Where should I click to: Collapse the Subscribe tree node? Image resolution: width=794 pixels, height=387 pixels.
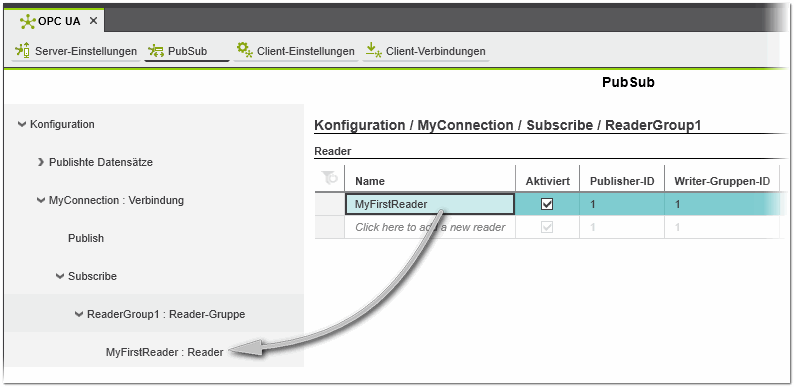tap(60, 277)
